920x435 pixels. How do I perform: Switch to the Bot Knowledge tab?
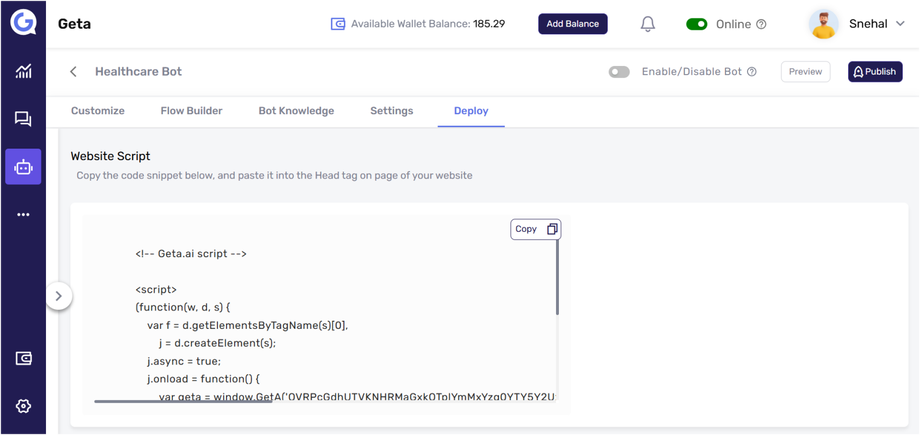tap(296, 111)
